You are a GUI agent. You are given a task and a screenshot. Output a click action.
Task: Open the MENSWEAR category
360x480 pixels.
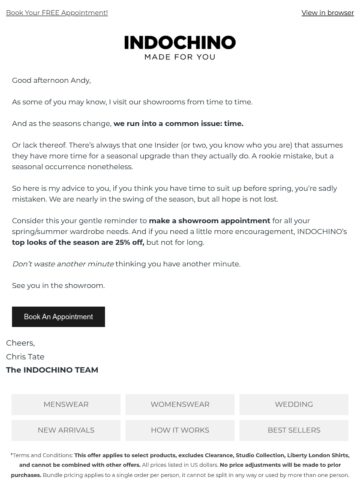tap(66, 404)
